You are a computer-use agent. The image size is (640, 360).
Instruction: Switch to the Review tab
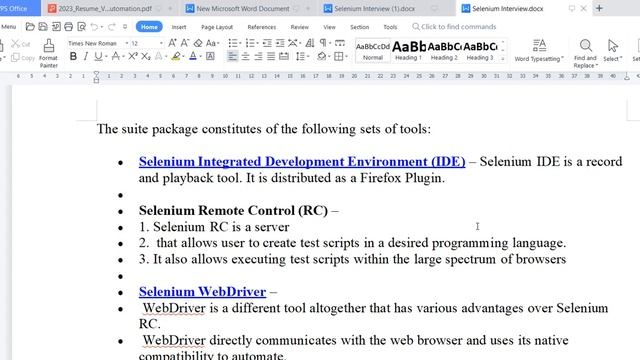(300, 27)
